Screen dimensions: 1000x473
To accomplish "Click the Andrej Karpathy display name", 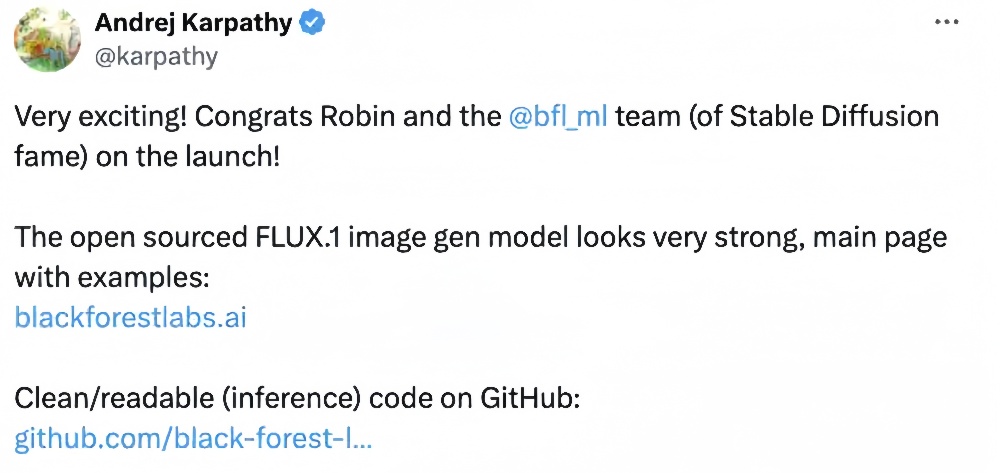I will tap(195, 23).
